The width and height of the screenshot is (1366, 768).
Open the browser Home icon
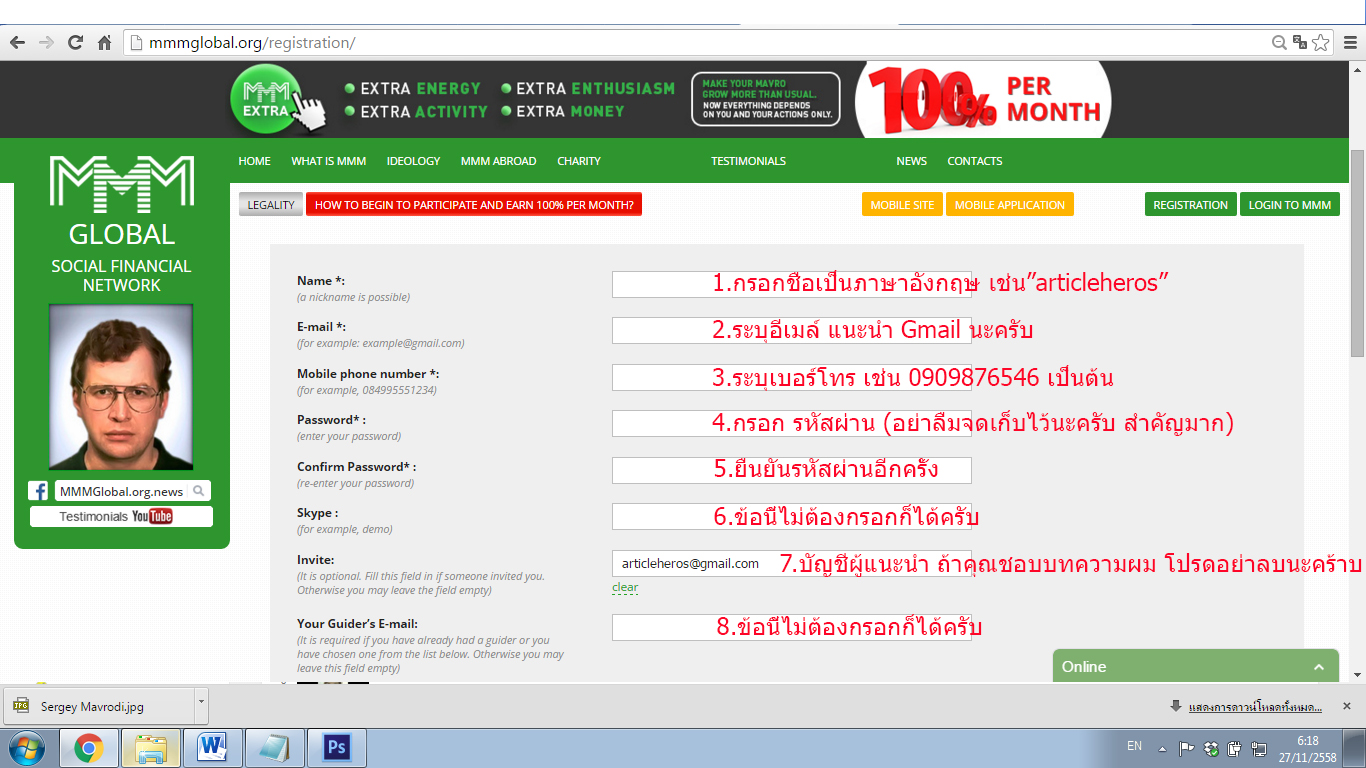[x=104, y=43]
